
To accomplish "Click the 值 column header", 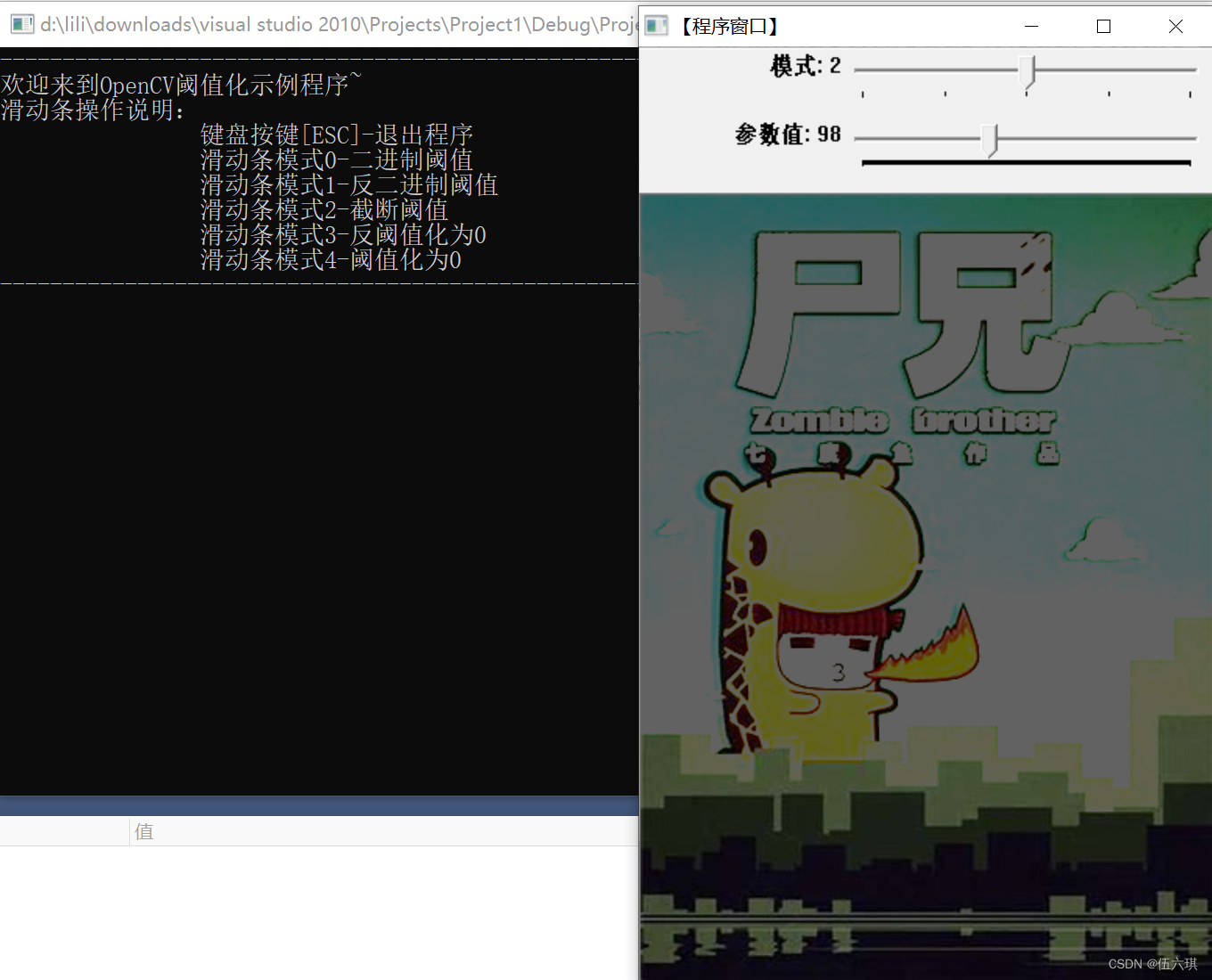I will (x=144, y=831).
